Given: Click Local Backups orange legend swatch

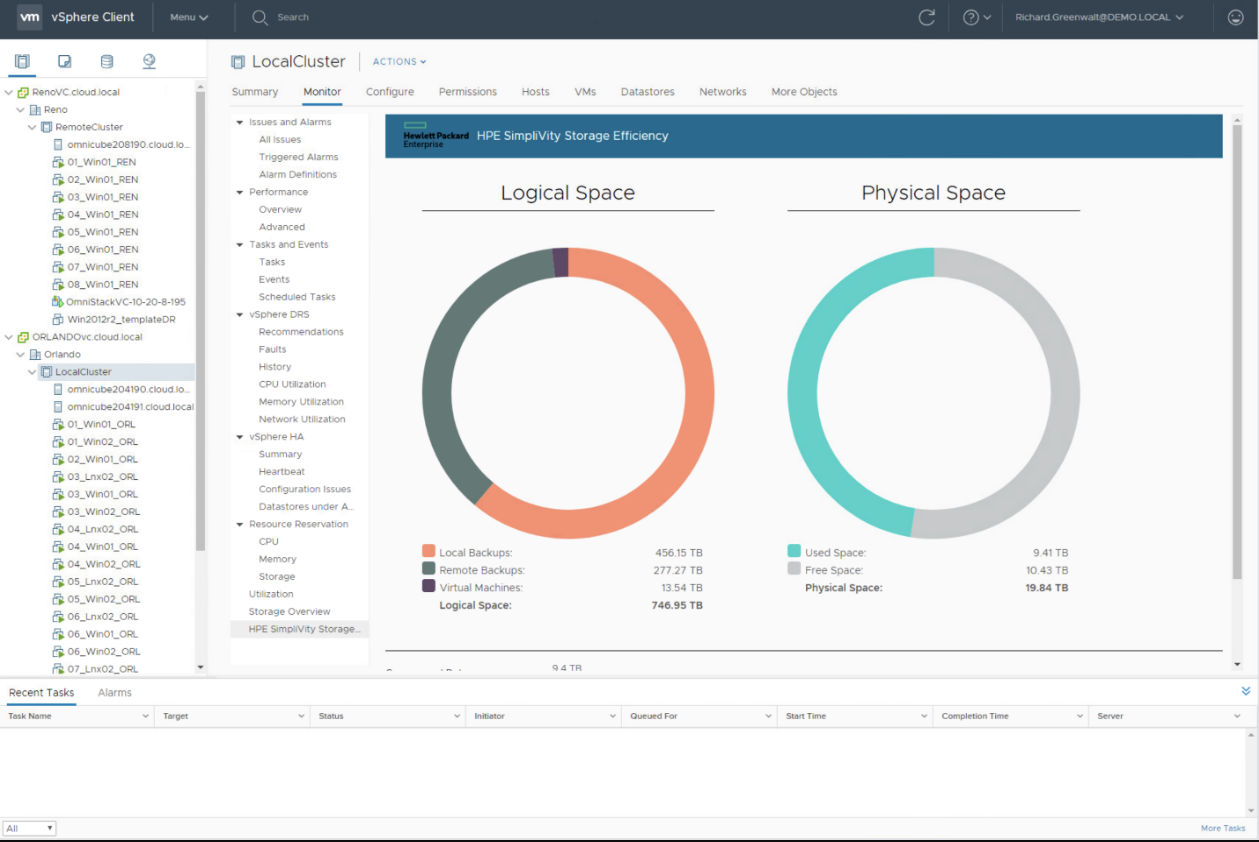Looking at the screenshot, I should [x=429, y=551].
